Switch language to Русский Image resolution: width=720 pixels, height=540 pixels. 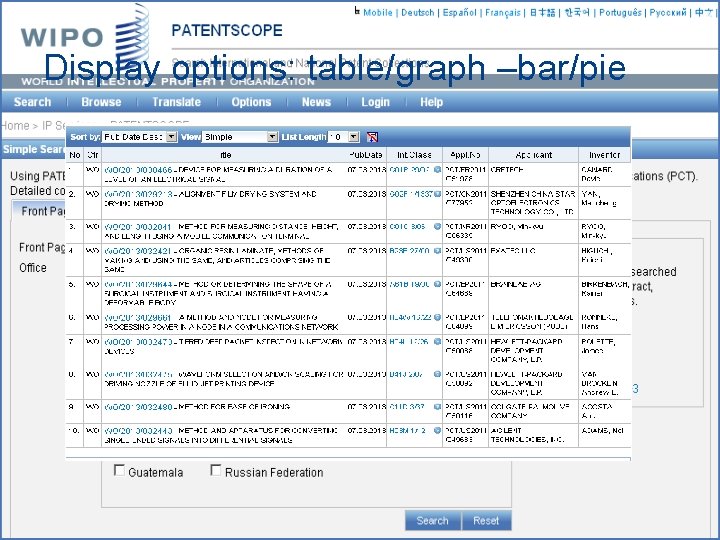pyautogui.click(x=668, y=13)
